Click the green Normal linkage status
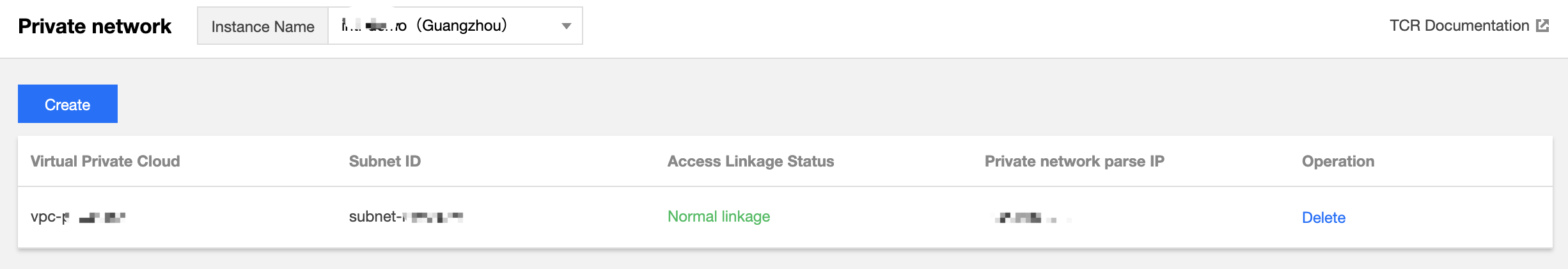 point(719,216)
